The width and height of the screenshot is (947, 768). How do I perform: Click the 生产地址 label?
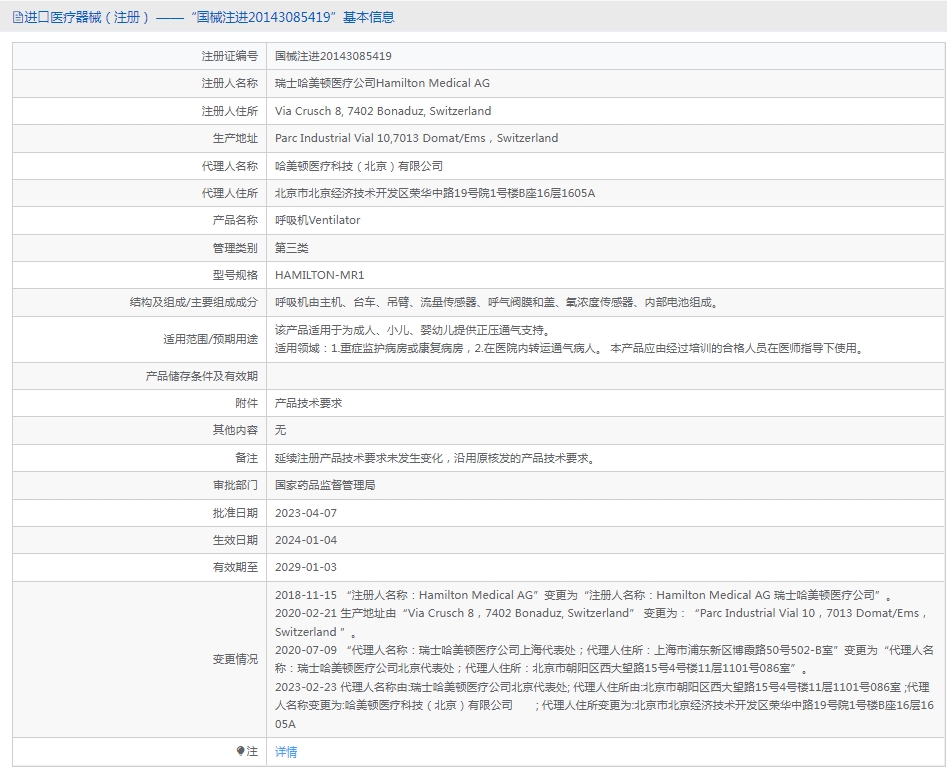[x=235, y=138]
